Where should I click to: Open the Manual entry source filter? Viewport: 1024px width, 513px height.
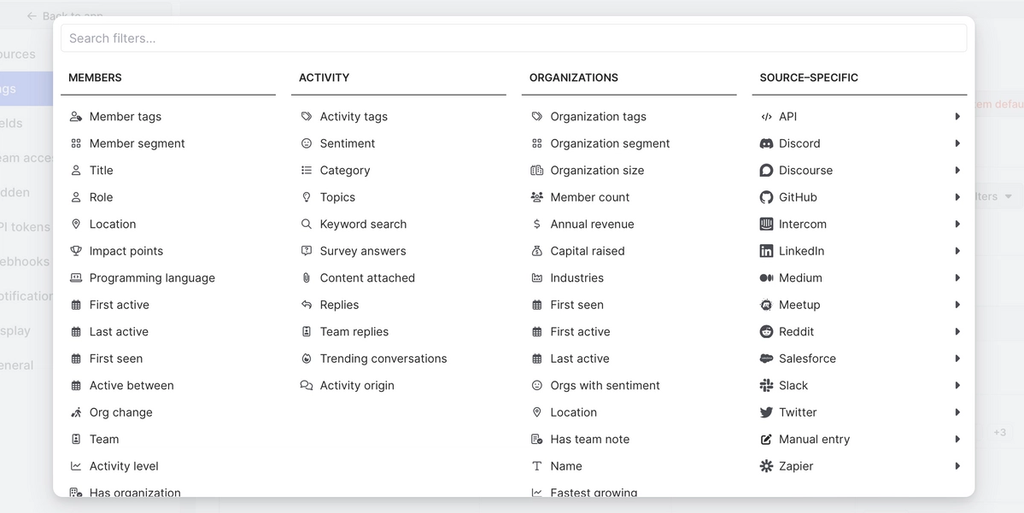click(x=814, y=440)
